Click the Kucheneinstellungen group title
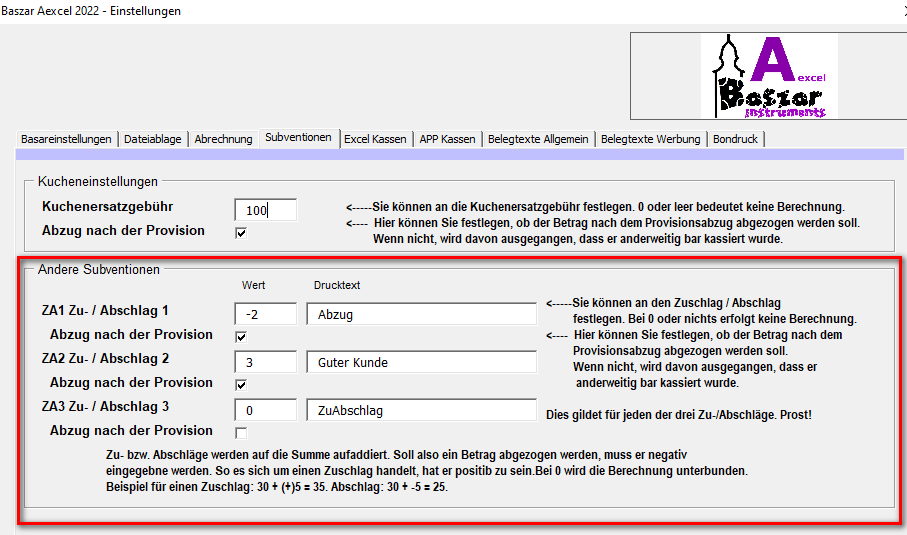 pos(98,182)
